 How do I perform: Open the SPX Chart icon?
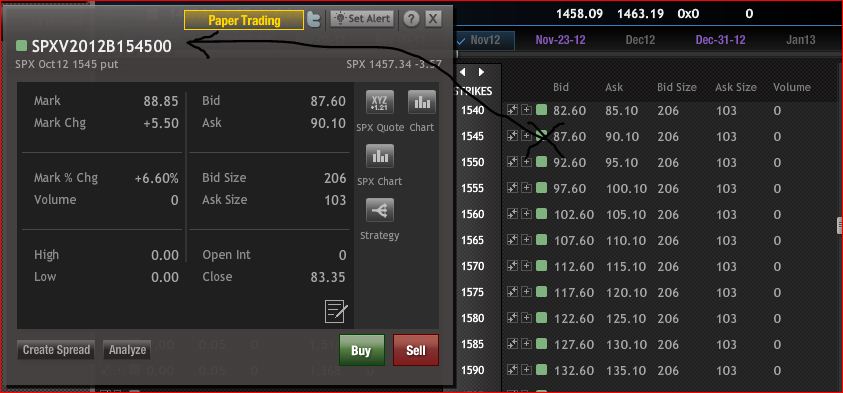(380, 156)
